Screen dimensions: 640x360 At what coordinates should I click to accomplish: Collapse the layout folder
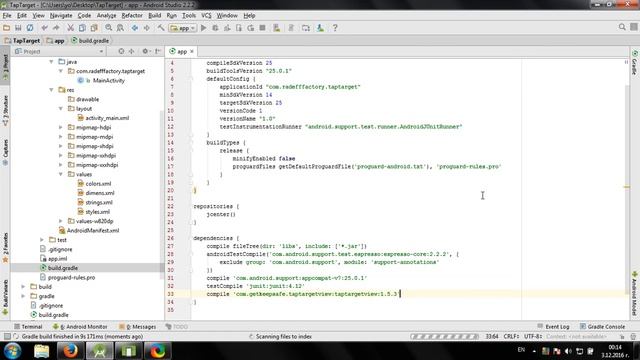click(61, 109)
